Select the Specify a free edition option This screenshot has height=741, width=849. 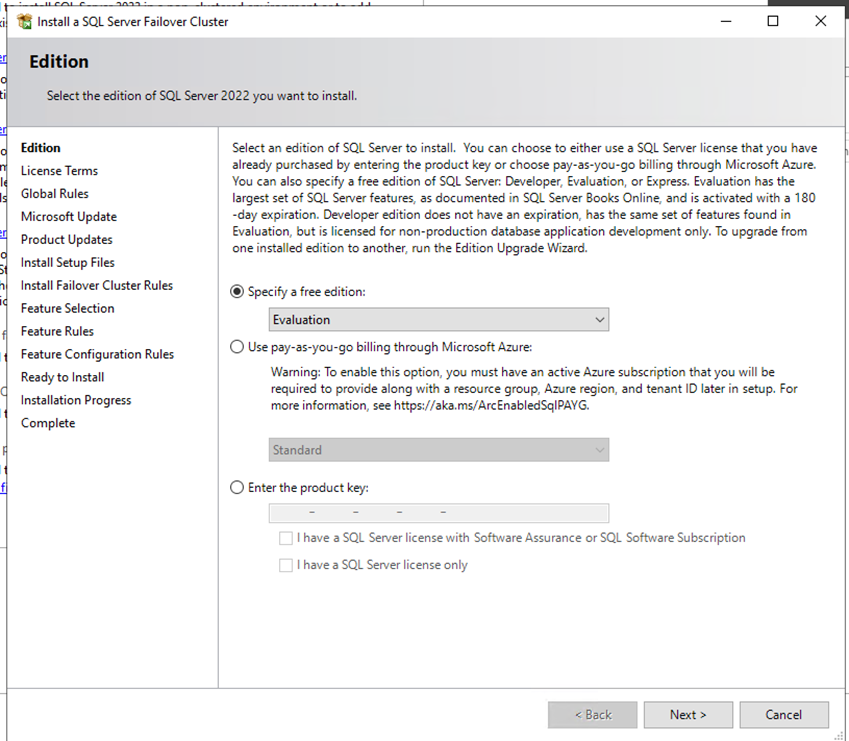click(x=237, y=291)
